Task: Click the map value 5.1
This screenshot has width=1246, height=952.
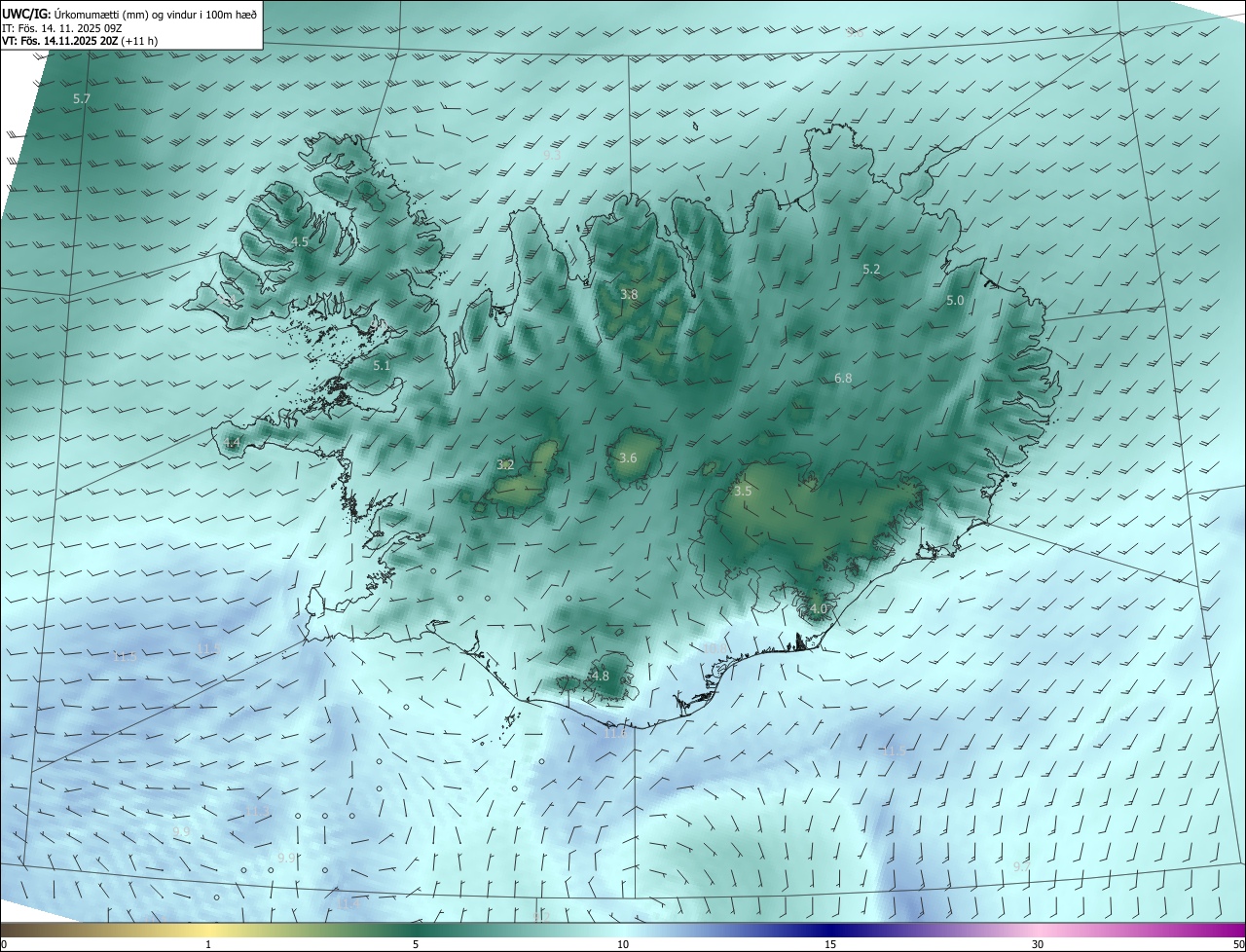Action: click(382, 366)
